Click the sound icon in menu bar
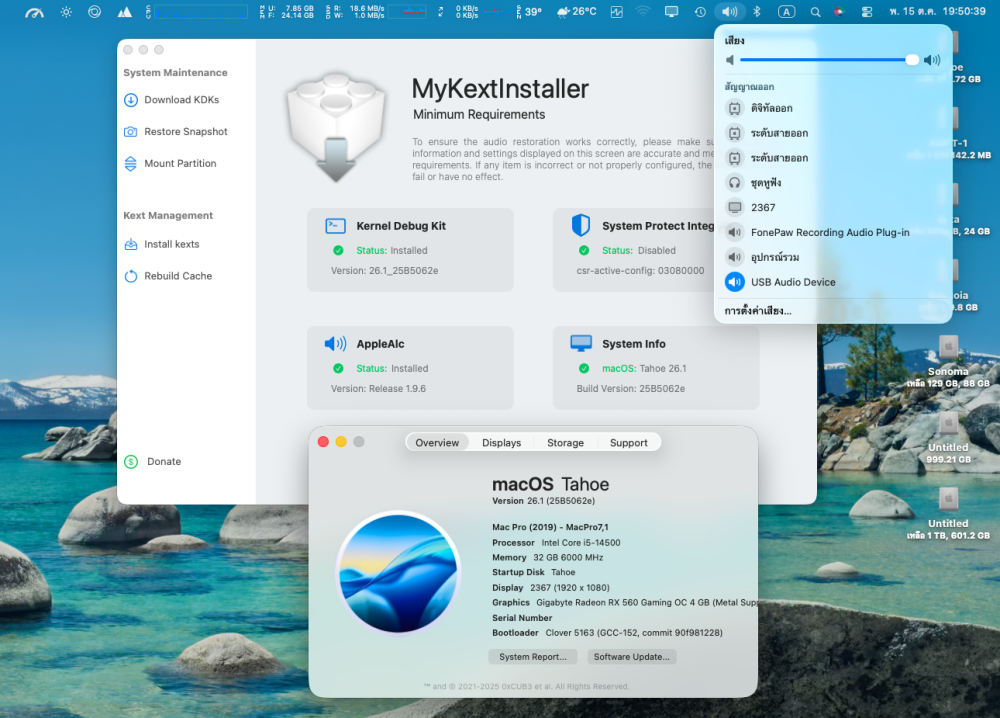 point(730,11)
